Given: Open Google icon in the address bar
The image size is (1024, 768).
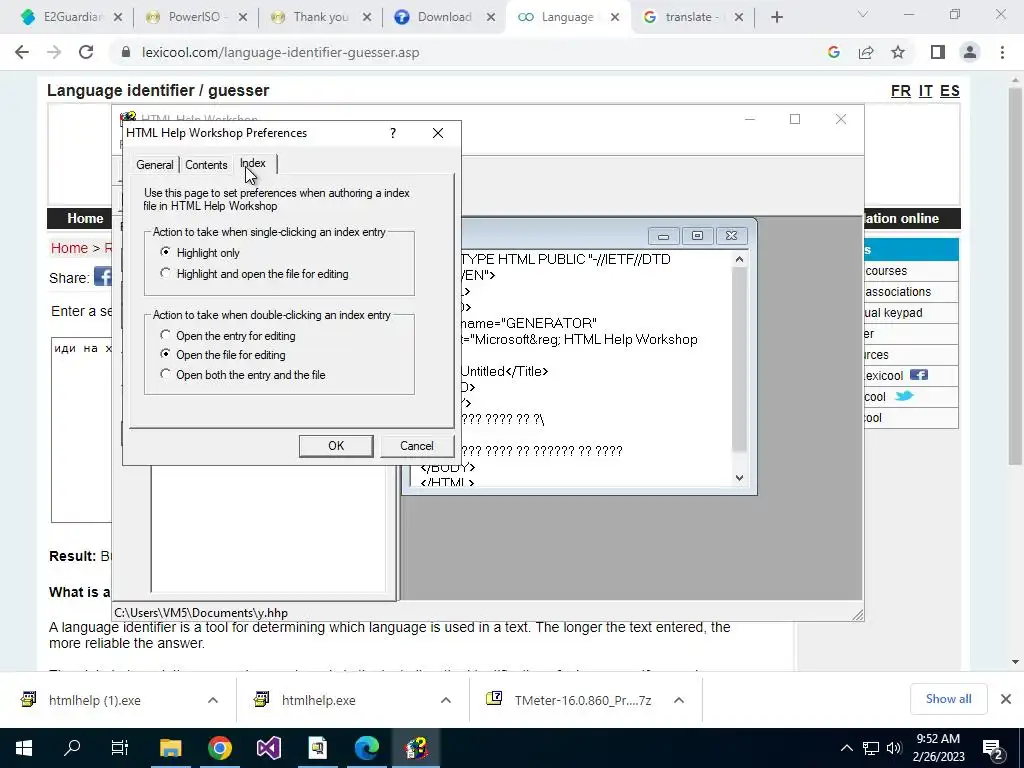Looking at the screenshot, I should (x=833, y=52).
